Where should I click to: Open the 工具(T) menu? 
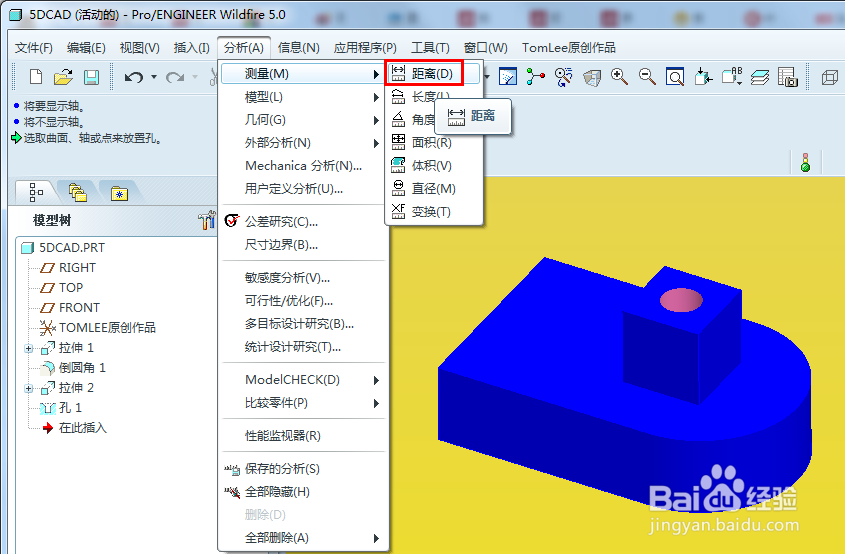(430, 48)
